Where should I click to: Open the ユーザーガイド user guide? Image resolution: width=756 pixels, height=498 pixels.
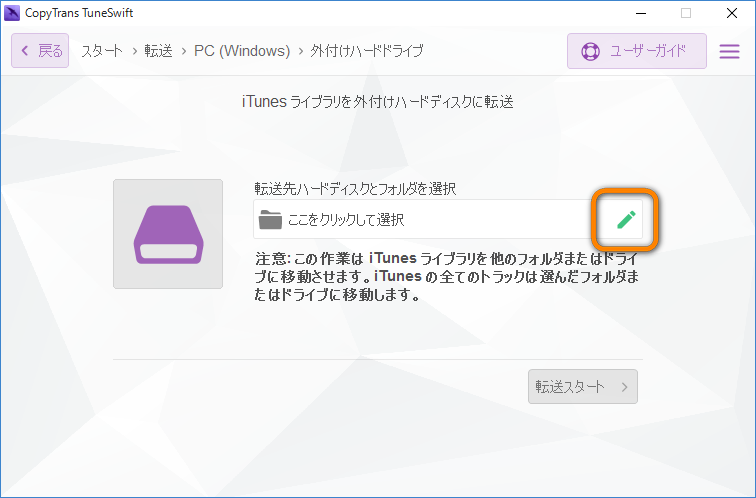[636, 51]
